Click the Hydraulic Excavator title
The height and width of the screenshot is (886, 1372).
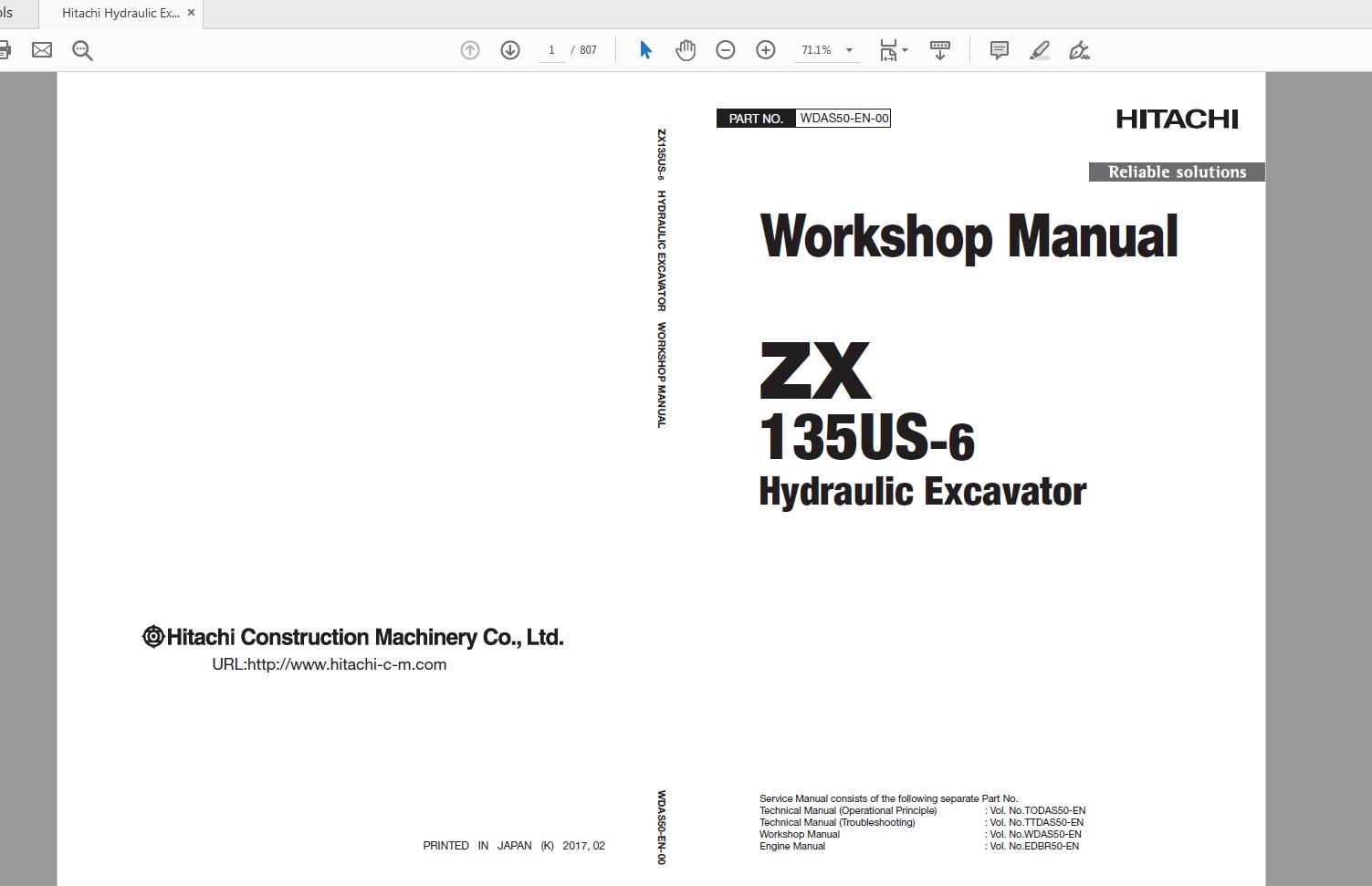(923, 491)
